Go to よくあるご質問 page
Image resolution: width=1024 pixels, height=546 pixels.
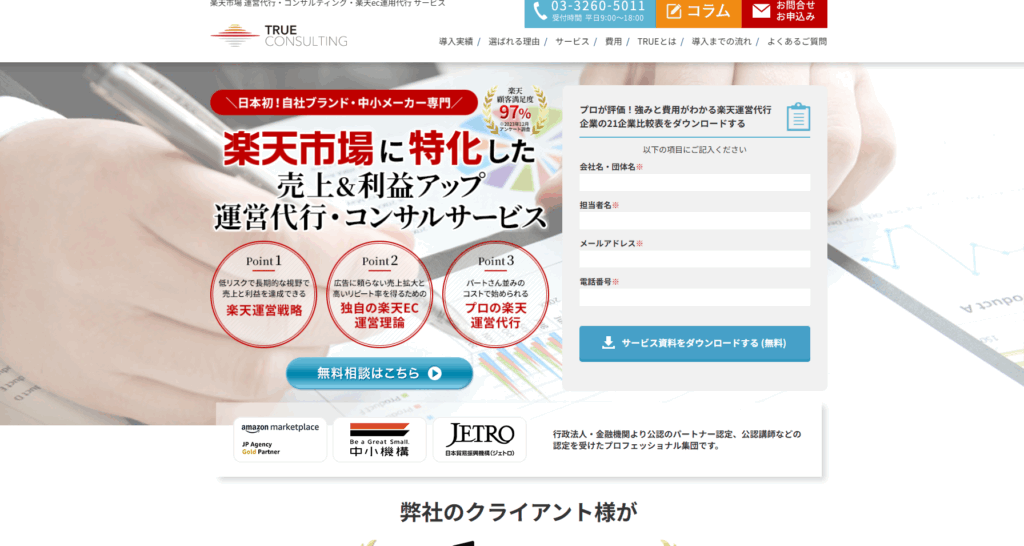tap(797, 42)
